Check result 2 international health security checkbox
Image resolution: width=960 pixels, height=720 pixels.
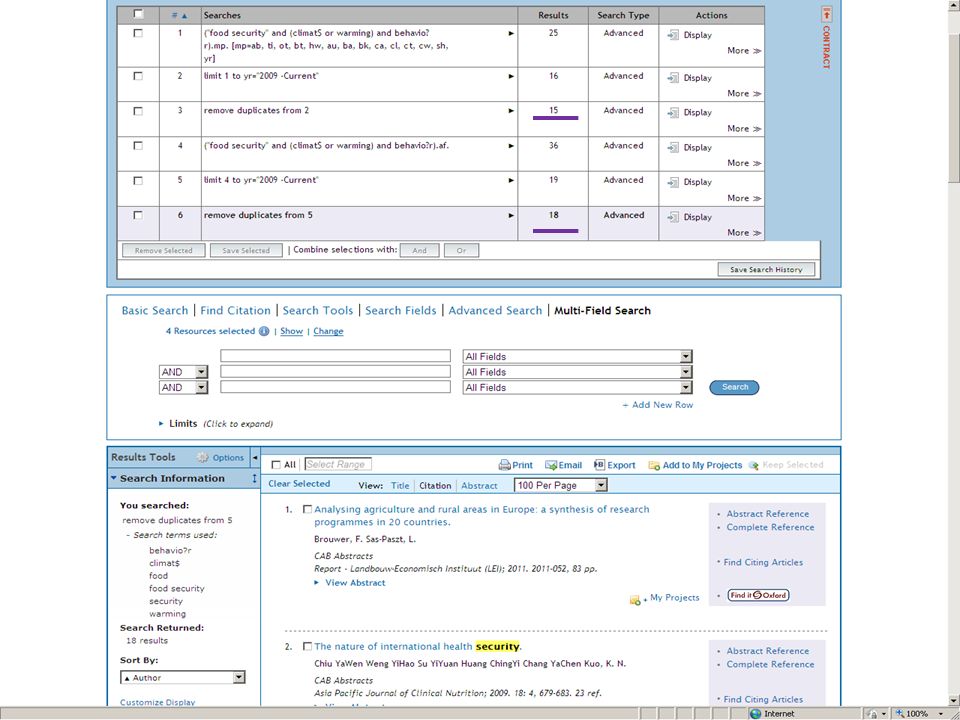pyautogui.click(x=307, y=647)
